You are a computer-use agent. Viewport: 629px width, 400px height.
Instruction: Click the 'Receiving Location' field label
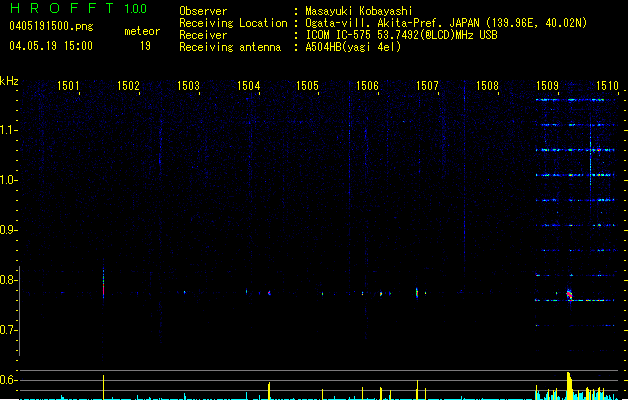(233, 23)
